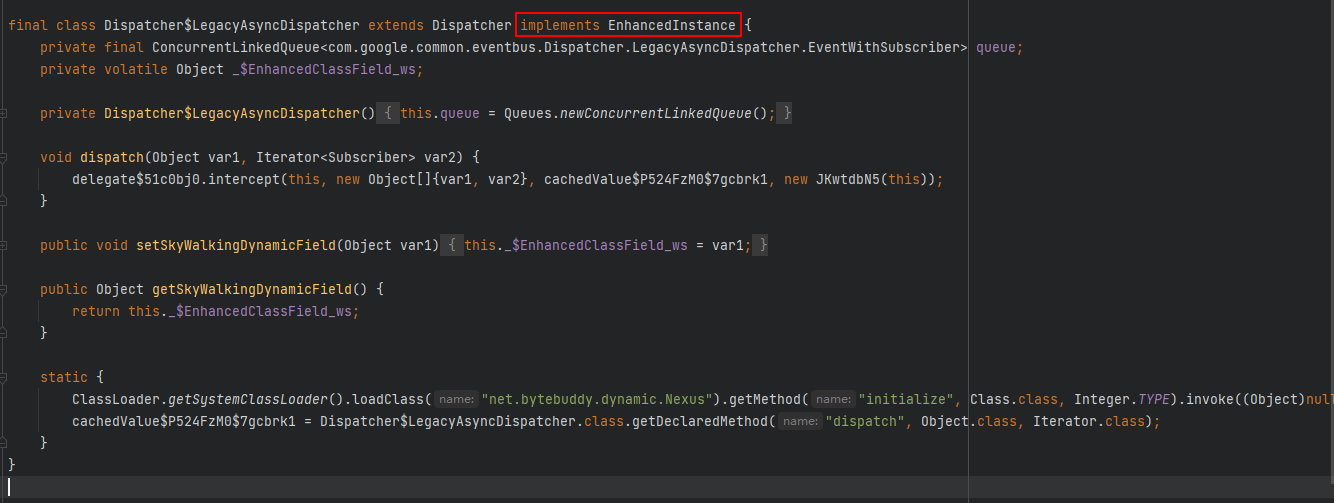Image resolution: width=1334 pixels, height=503 pixels.
Task: Click closing fold brace after newConcurrentLinkedQueue()
Action: (x=787, y=114)
